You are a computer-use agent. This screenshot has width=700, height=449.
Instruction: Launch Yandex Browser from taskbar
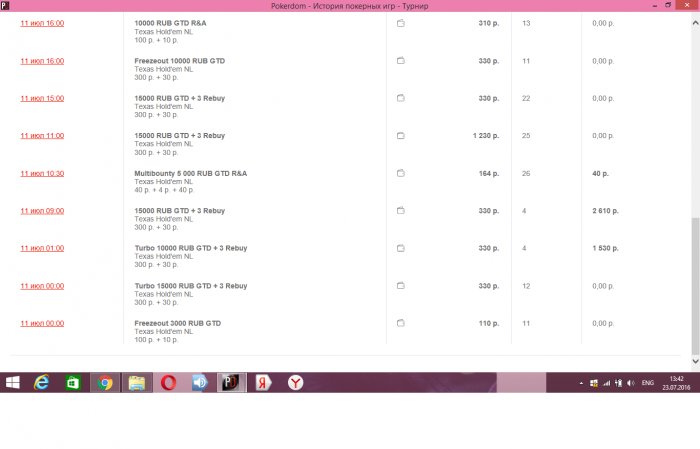click(x=295, y=382)
